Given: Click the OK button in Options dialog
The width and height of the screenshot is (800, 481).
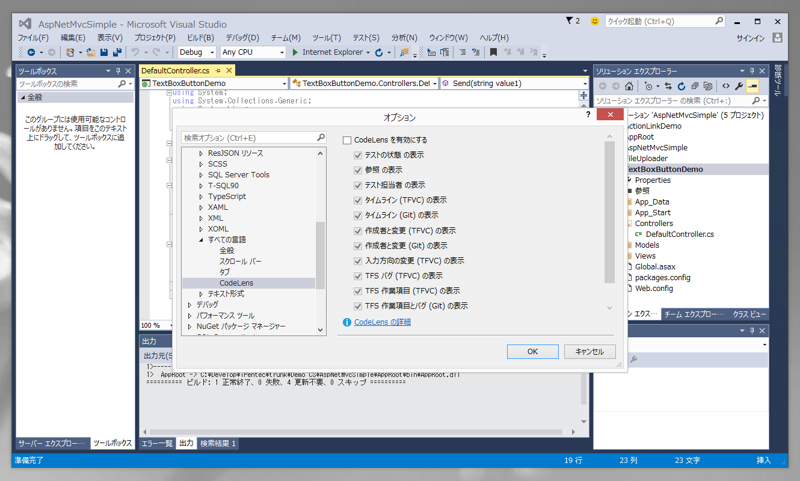Looking at the screenshot, I should [x=533, y=351].
